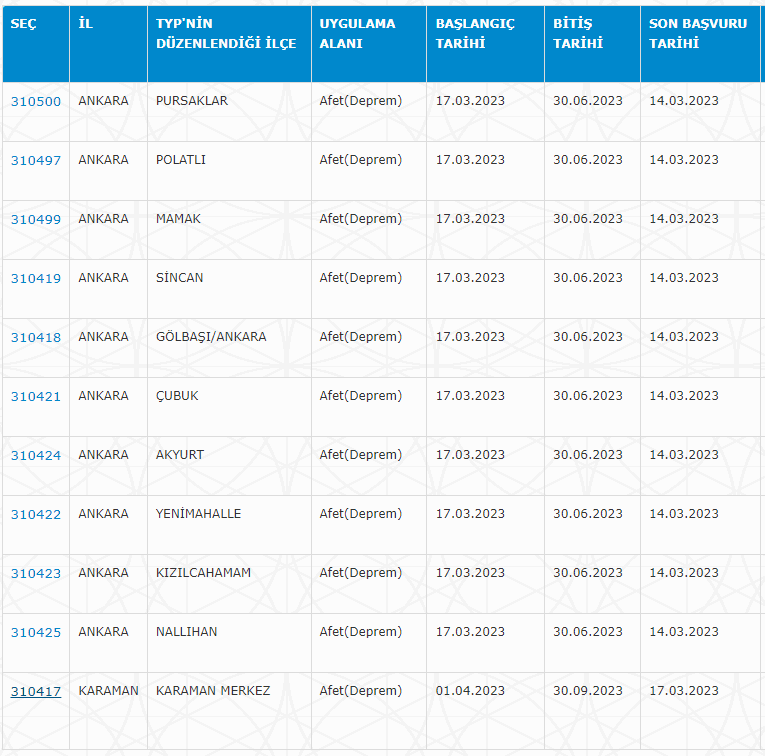
Task: Select the 310499 Mamak entry link
Action: (x=35, y=219)
